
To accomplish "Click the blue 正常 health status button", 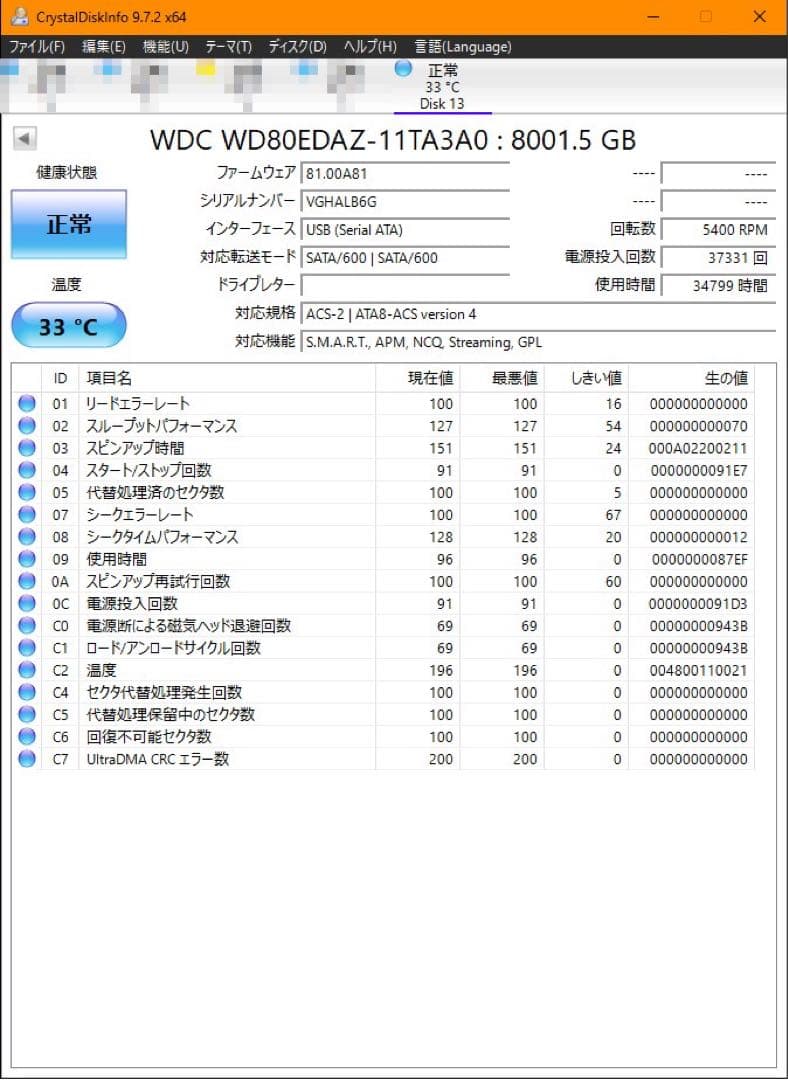I will [x=69, y=225].
